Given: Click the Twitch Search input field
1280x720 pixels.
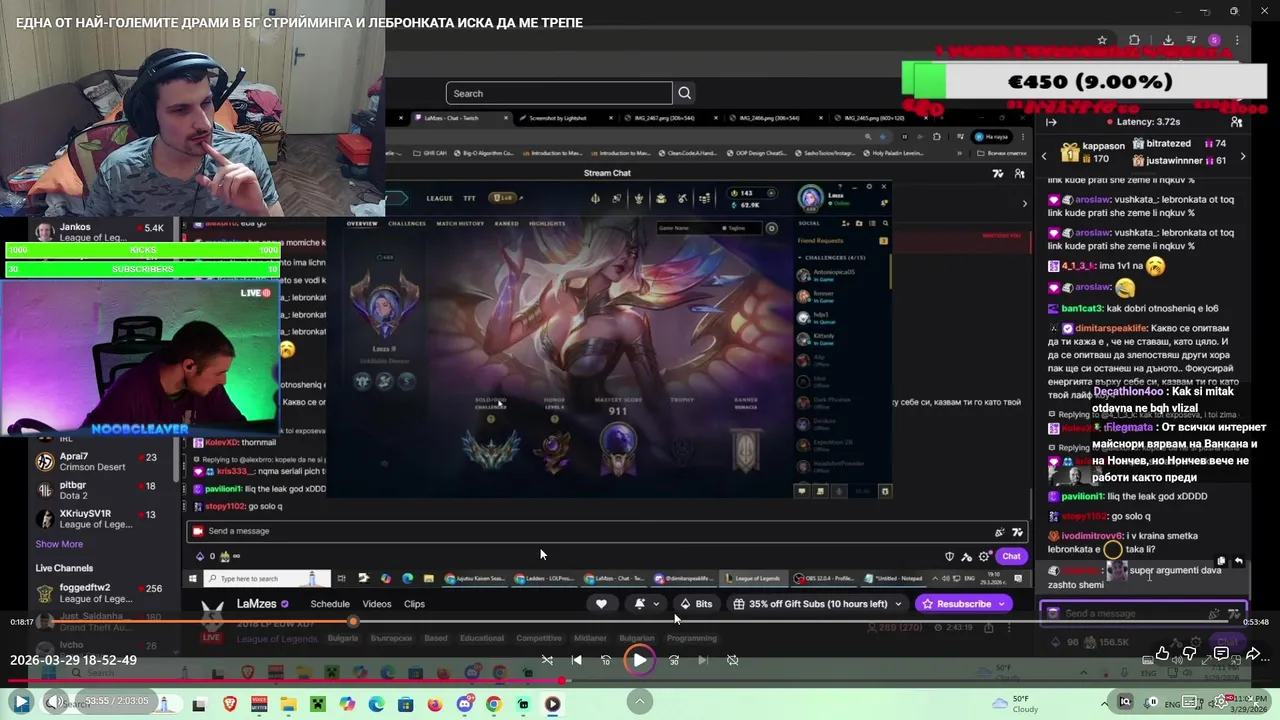Looking at the screenshot, I should (559, 93).
